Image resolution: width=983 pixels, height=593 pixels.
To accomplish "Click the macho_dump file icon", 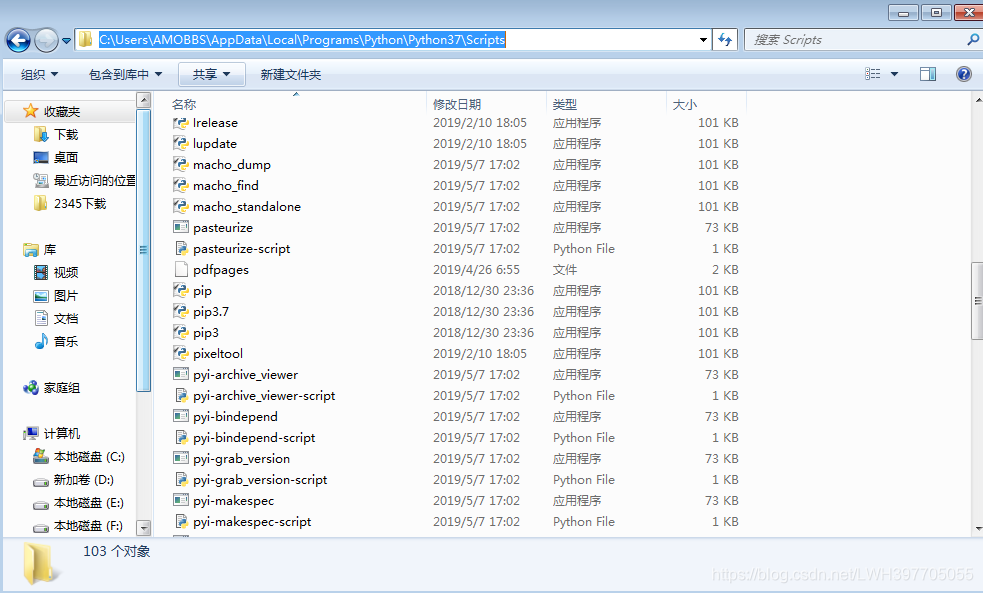I will click(181, 165).
